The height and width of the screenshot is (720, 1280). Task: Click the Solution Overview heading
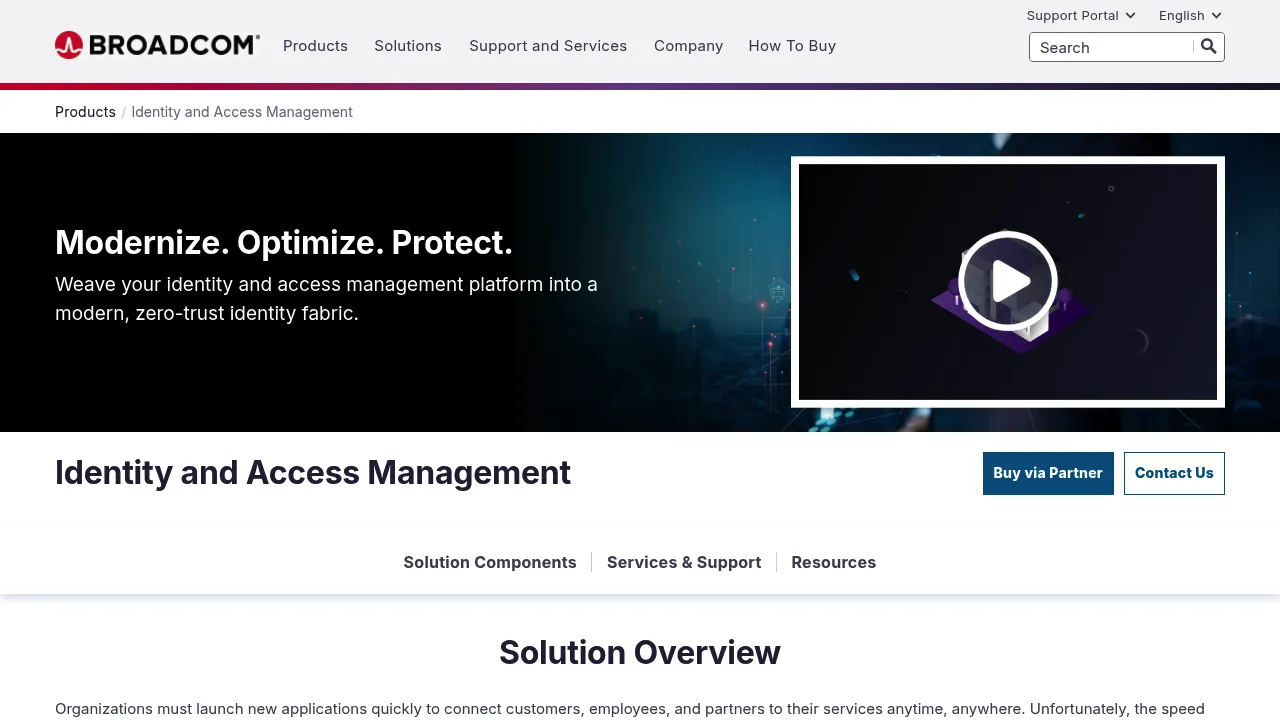(x=640, y=652)
